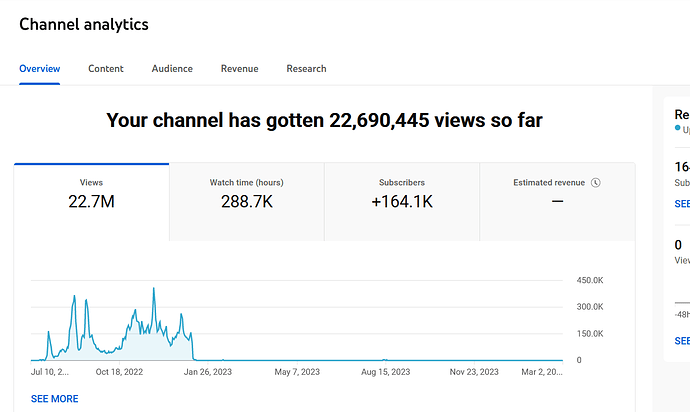Viewport: 690px width, 412px height.
Task: Click the highest peak on the views chart
Action: [154, 288]
